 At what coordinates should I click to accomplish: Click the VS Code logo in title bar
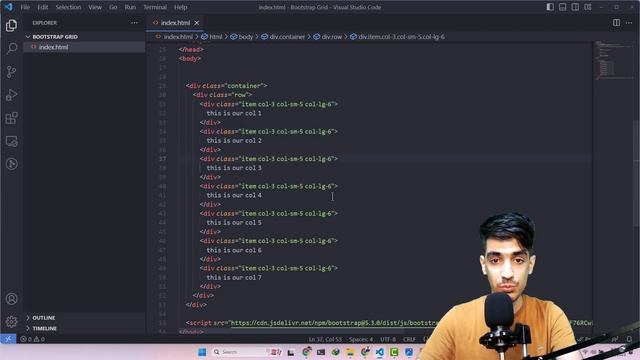click(8, 7)
